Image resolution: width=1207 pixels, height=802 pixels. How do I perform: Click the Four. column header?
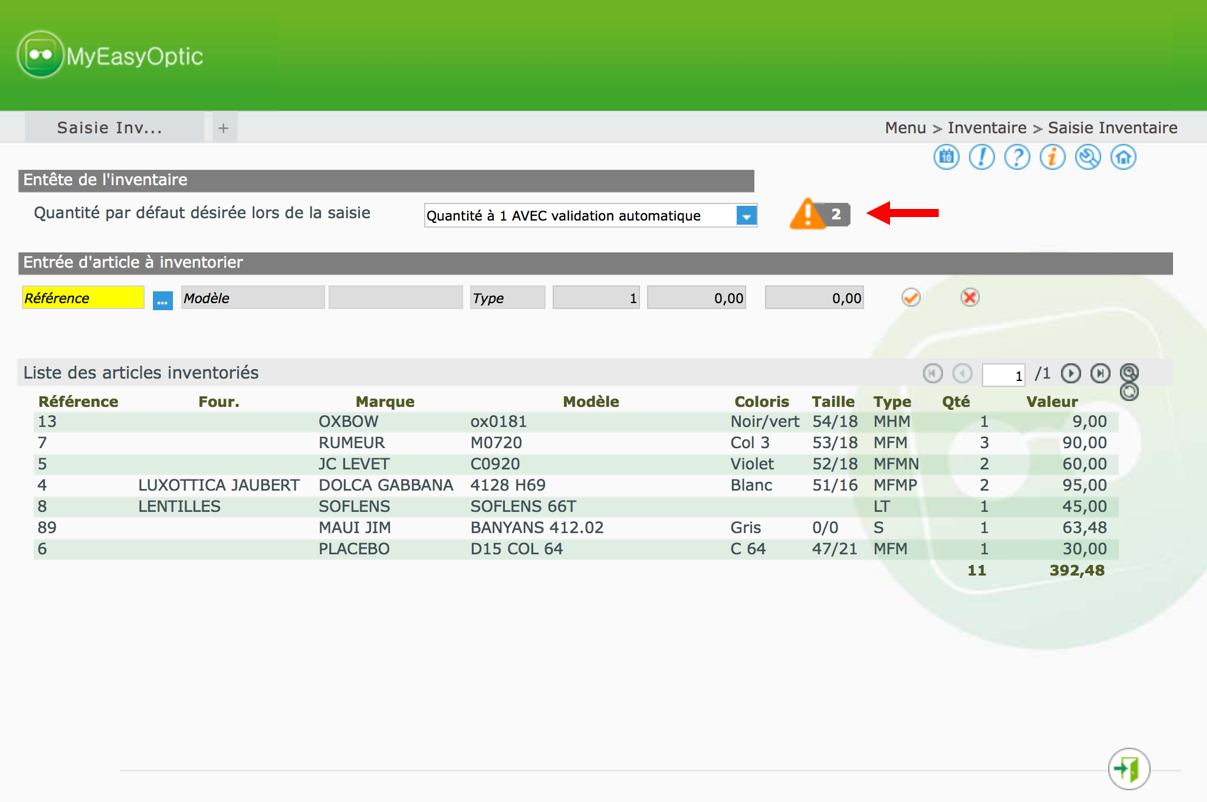pos(219,402)
